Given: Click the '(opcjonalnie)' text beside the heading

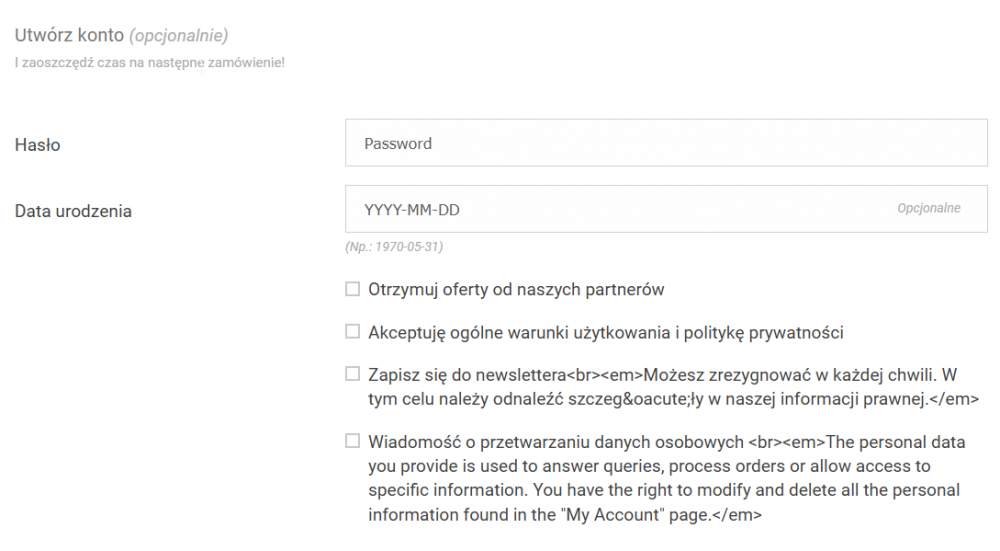Looking at the screenshot, I should click(178, 36).
